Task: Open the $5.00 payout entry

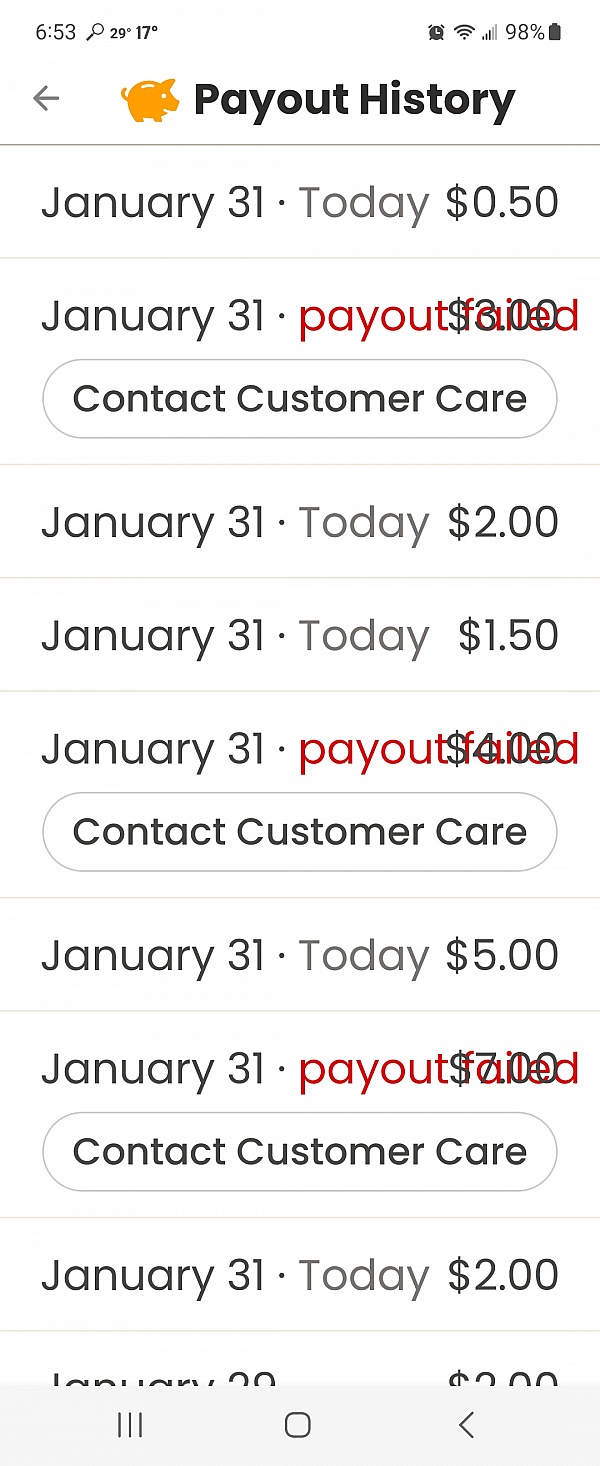Action: click(x=299, y=956)
